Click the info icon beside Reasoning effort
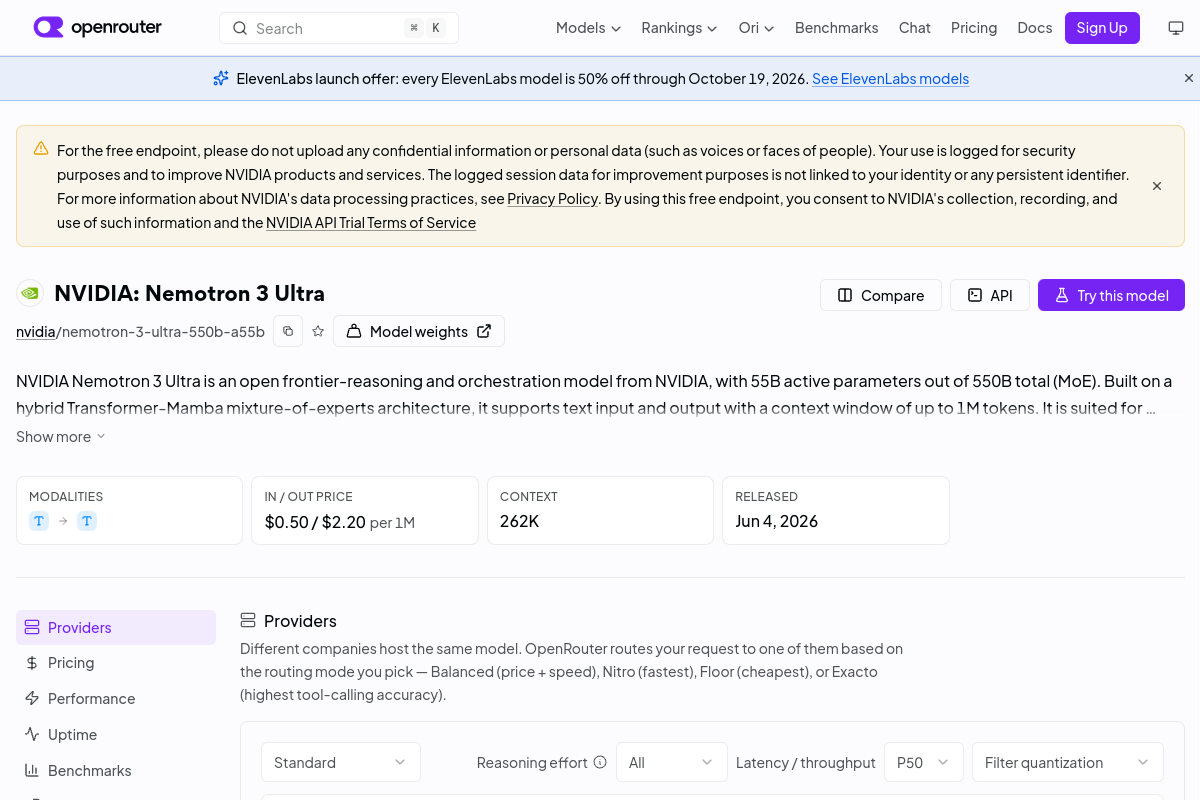This screenshot has height=800, width=1200. (x=600, y=762)
